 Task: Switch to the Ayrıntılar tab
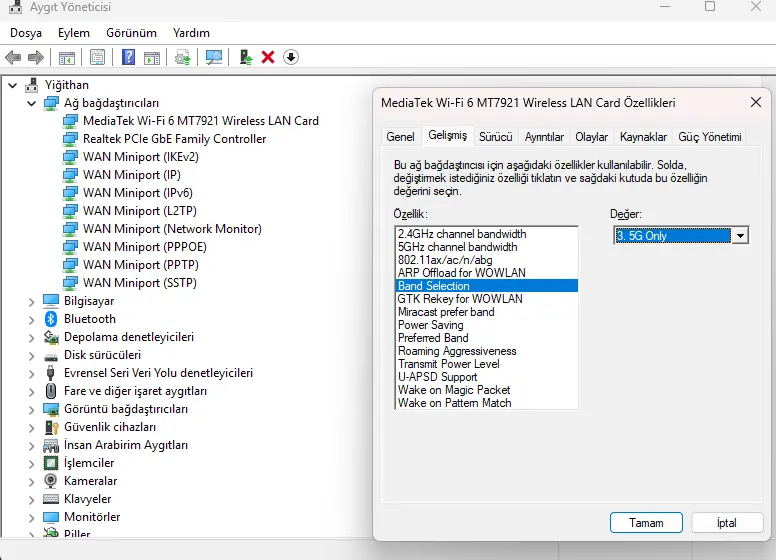point(544,137)
